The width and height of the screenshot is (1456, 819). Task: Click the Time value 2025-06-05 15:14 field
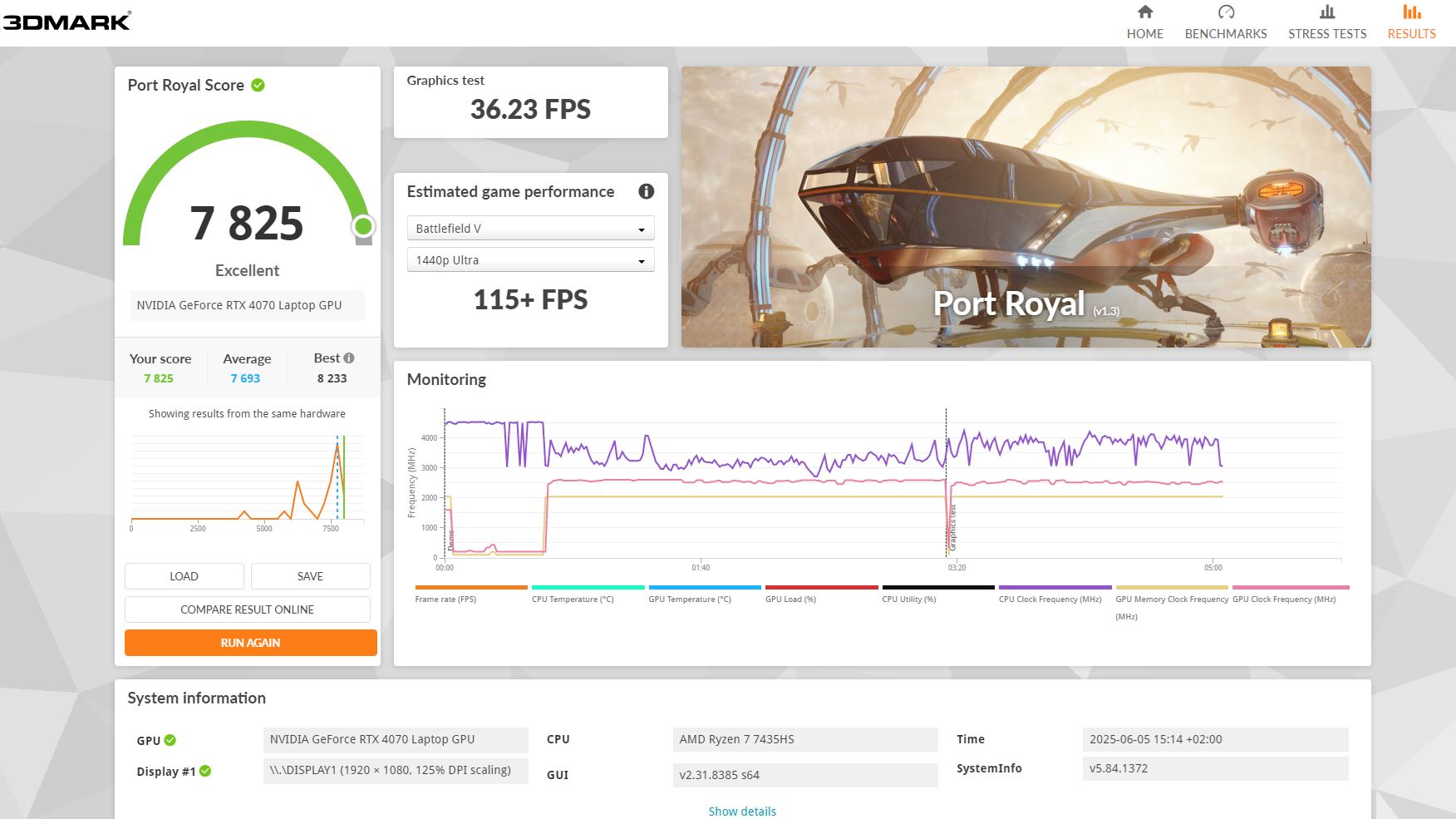tap(1216, 739)
